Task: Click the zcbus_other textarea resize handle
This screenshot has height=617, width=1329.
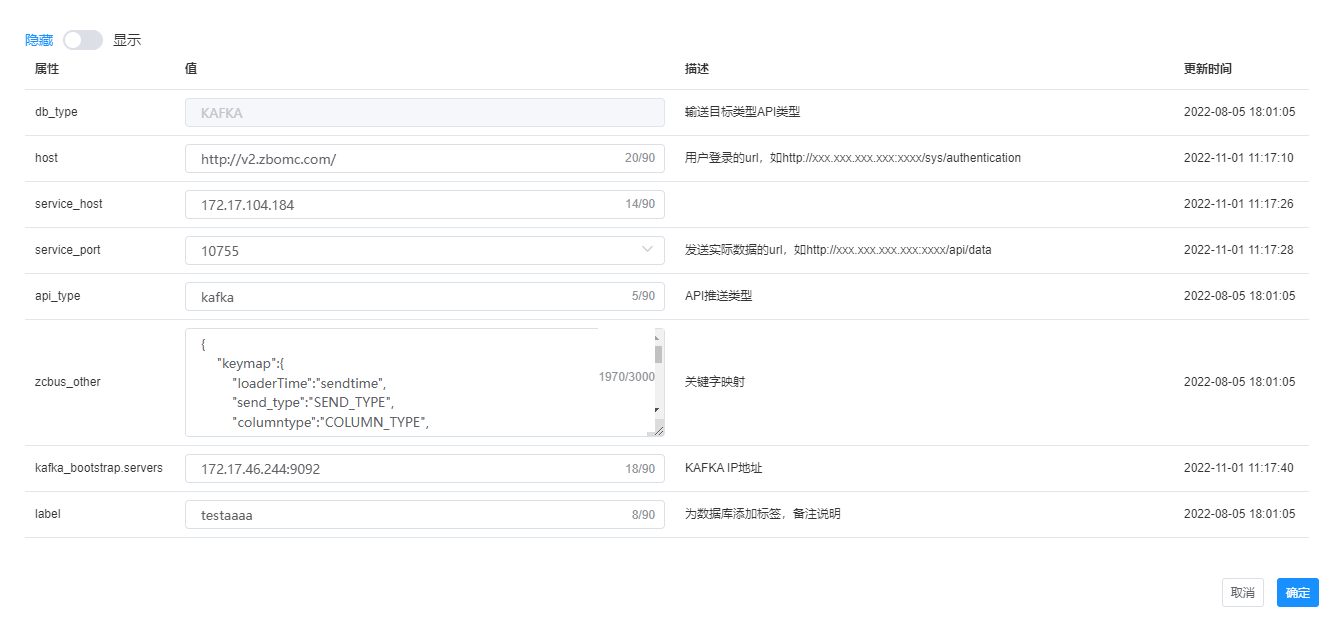Action: click(x=658, y=429)
